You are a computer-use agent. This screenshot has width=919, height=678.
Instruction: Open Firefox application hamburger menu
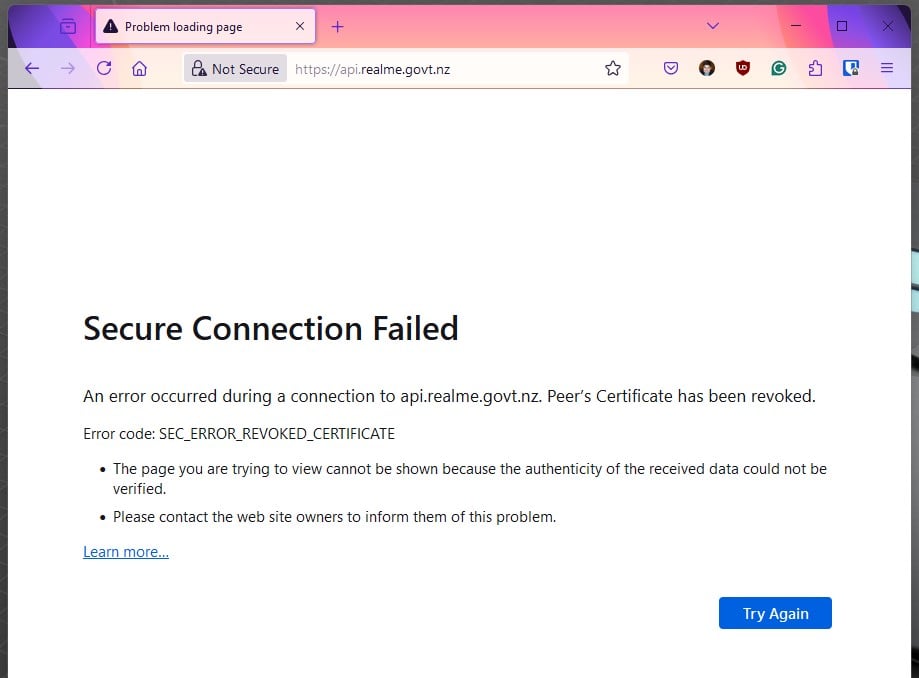coord(886,69)
